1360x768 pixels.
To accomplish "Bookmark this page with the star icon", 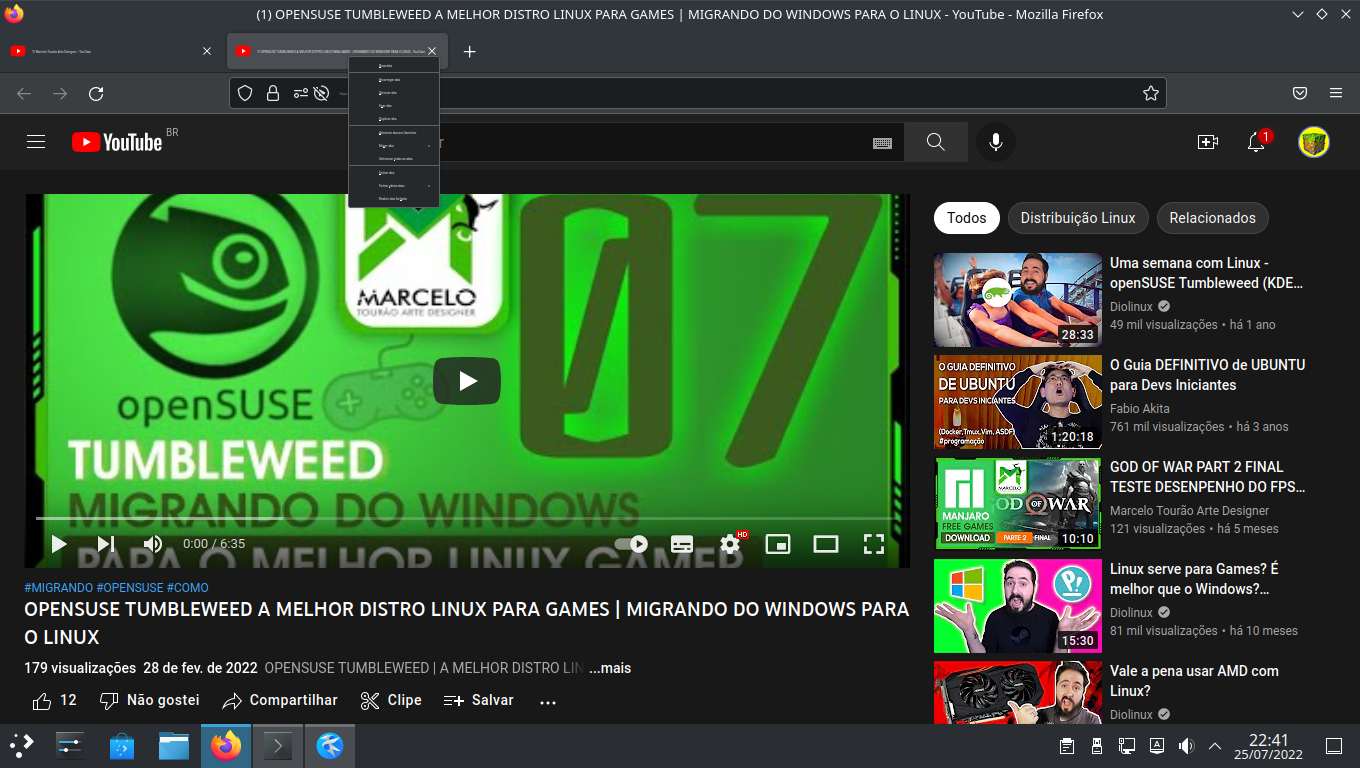I will (1150, 93).
